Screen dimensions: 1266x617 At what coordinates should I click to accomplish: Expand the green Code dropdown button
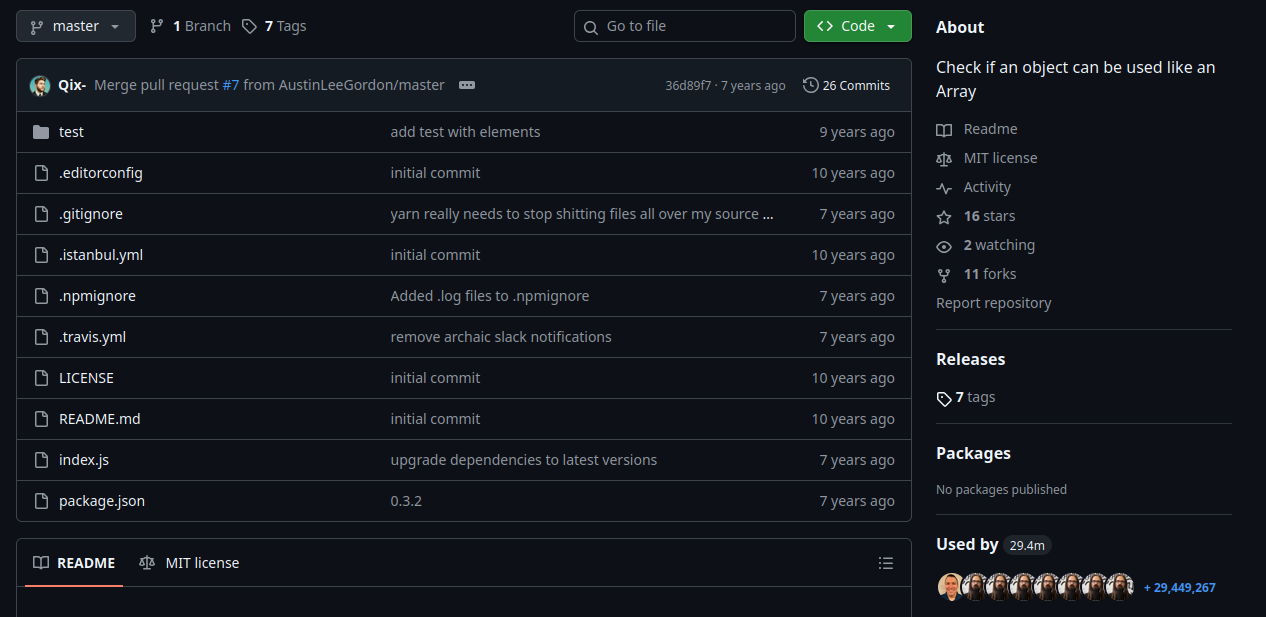click(858, 26)
